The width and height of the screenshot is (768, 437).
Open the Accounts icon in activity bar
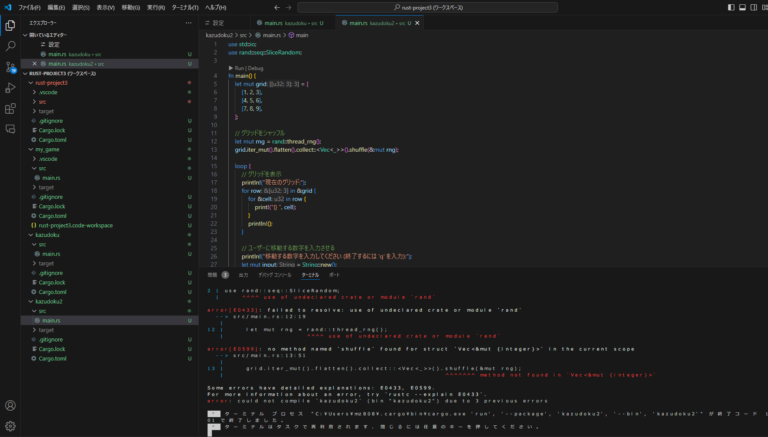(10, 406)
